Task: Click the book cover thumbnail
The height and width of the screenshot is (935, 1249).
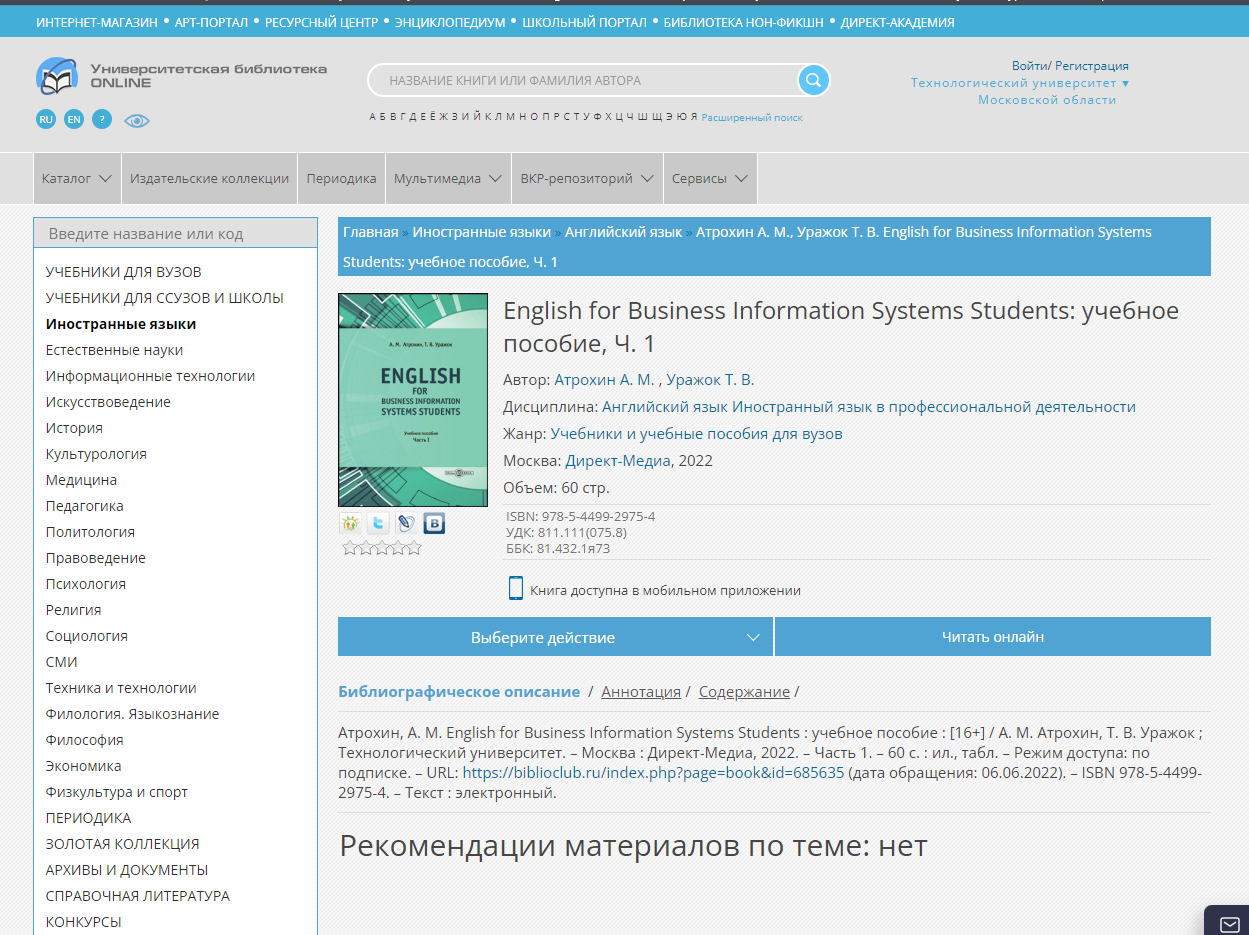Action: [413, 400]
